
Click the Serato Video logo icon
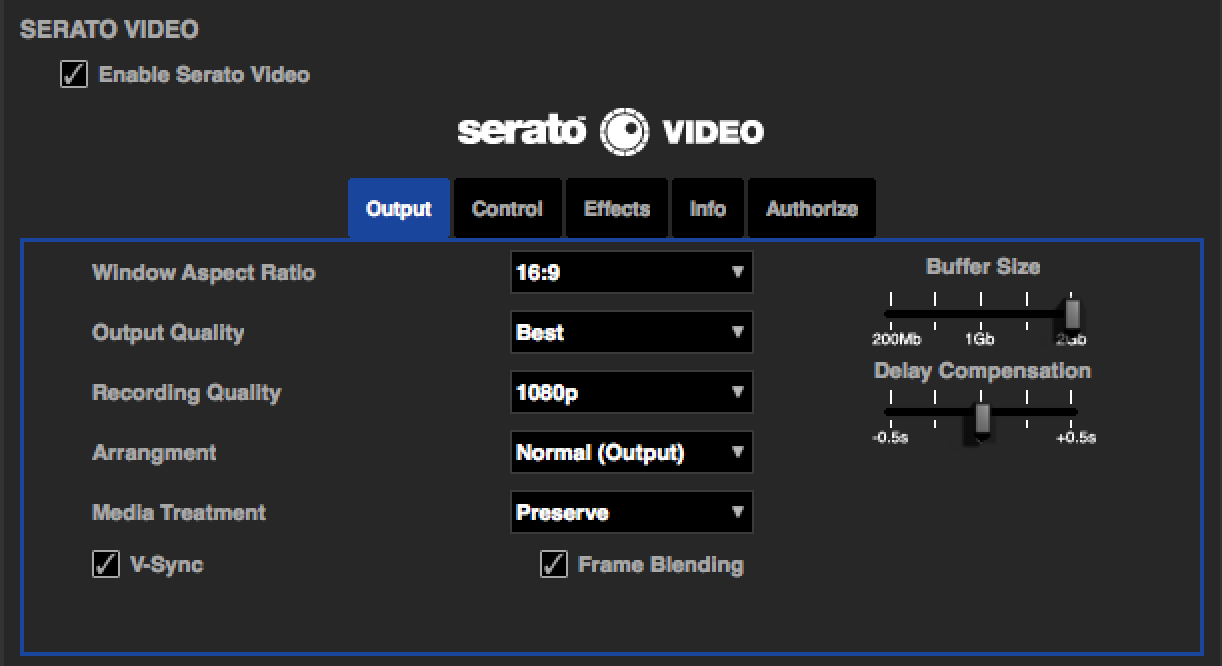(x=623, y=132)
